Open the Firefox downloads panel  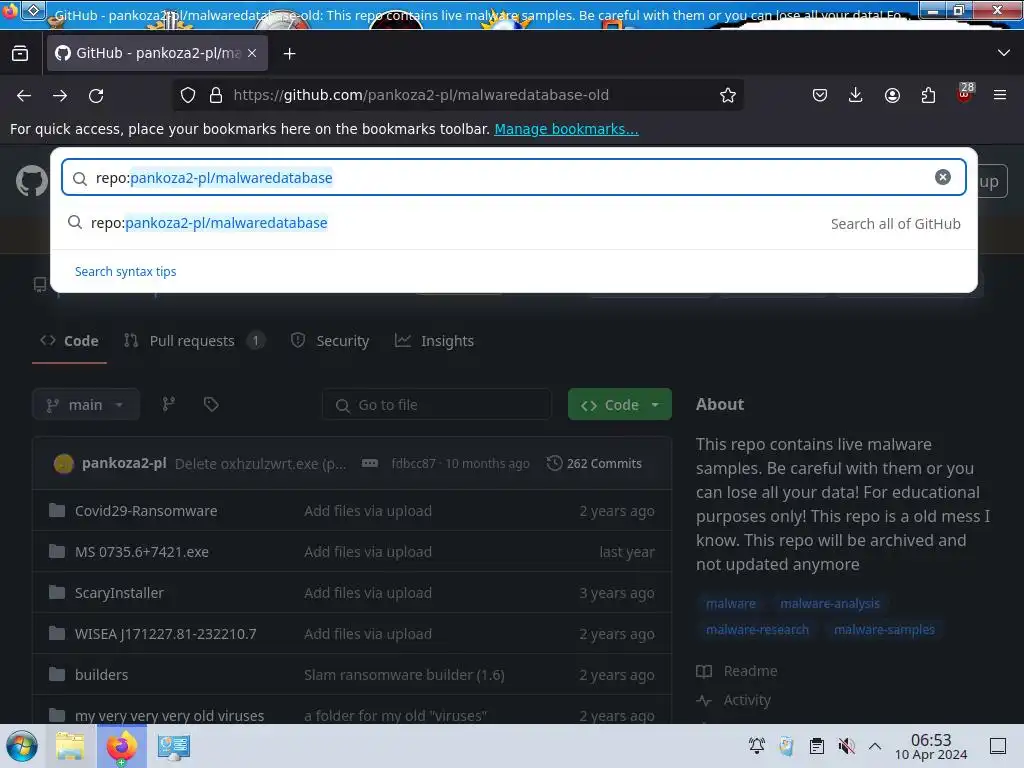pyautogui.click(x=856, y=95)
